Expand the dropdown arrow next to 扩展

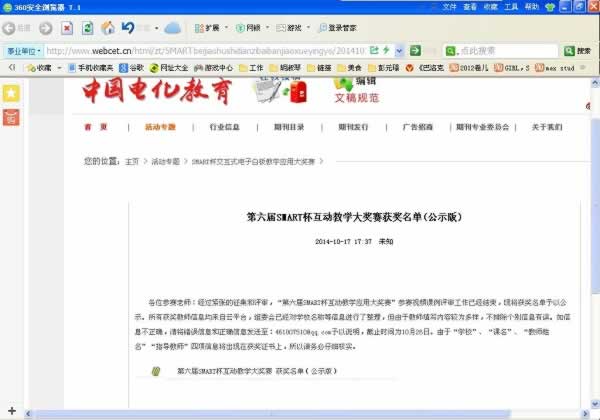[x=226, y=28]
